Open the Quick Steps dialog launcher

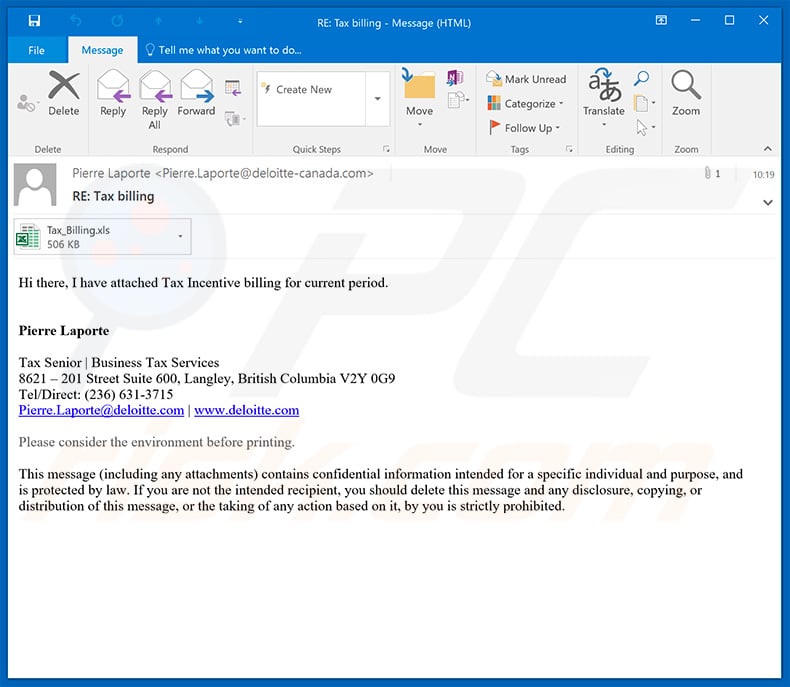386,149
